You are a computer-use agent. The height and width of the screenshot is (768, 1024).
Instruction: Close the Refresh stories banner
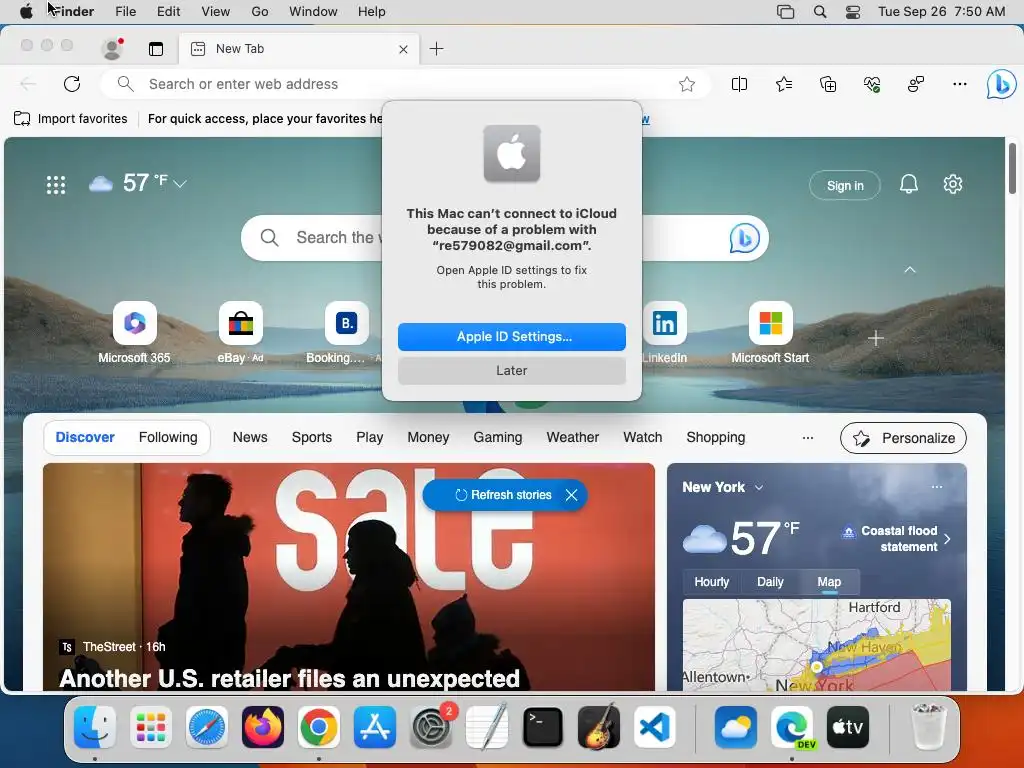[x=571, y=495]
